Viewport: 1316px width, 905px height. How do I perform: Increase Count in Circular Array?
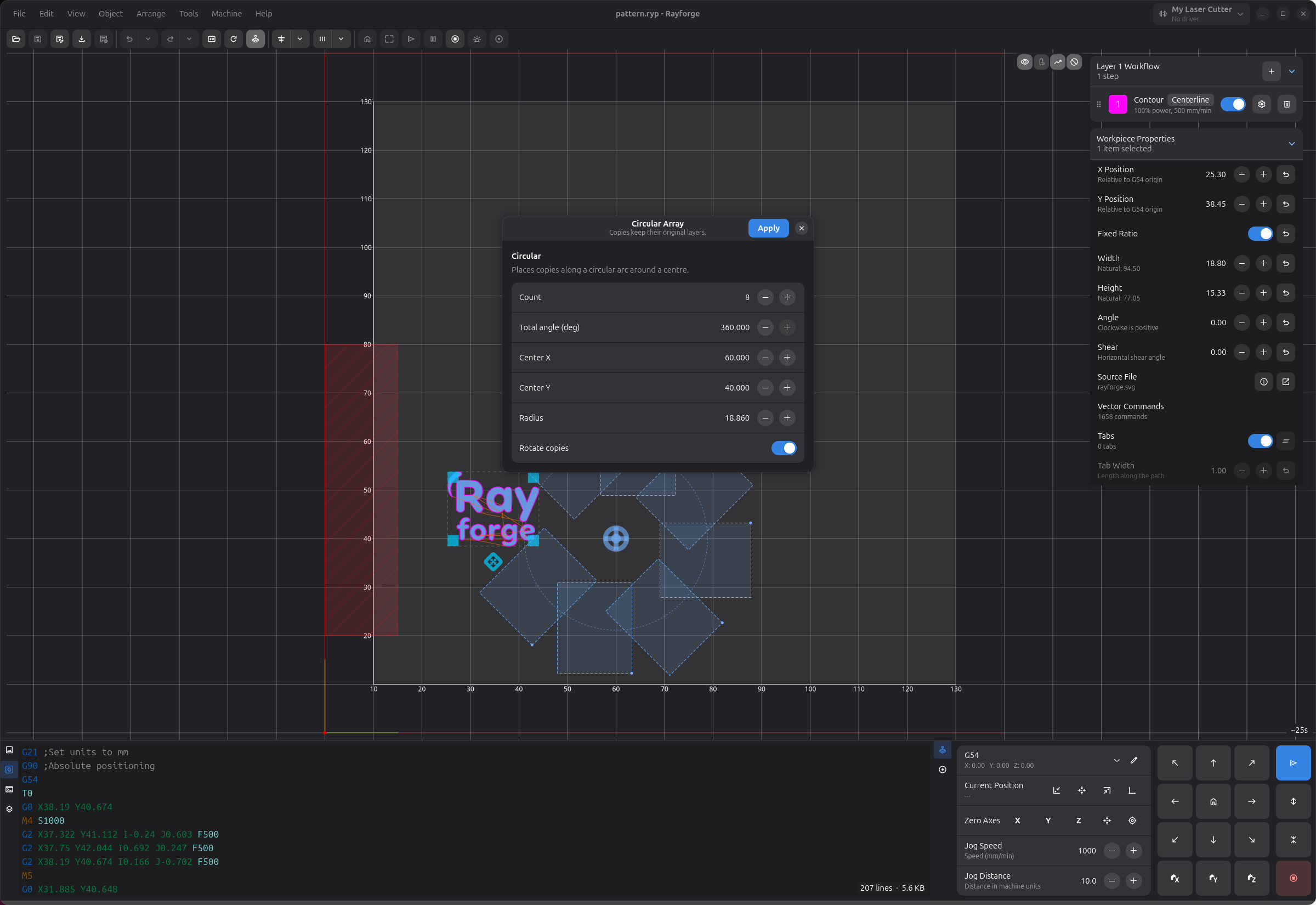tap(787, 297)
